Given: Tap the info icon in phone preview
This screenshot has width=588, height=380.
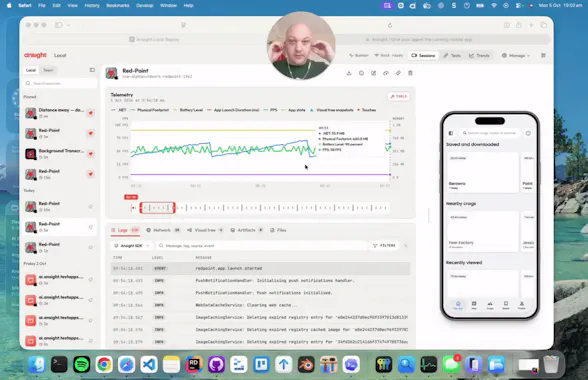Looking at the screenshot, I should [528, 133].
